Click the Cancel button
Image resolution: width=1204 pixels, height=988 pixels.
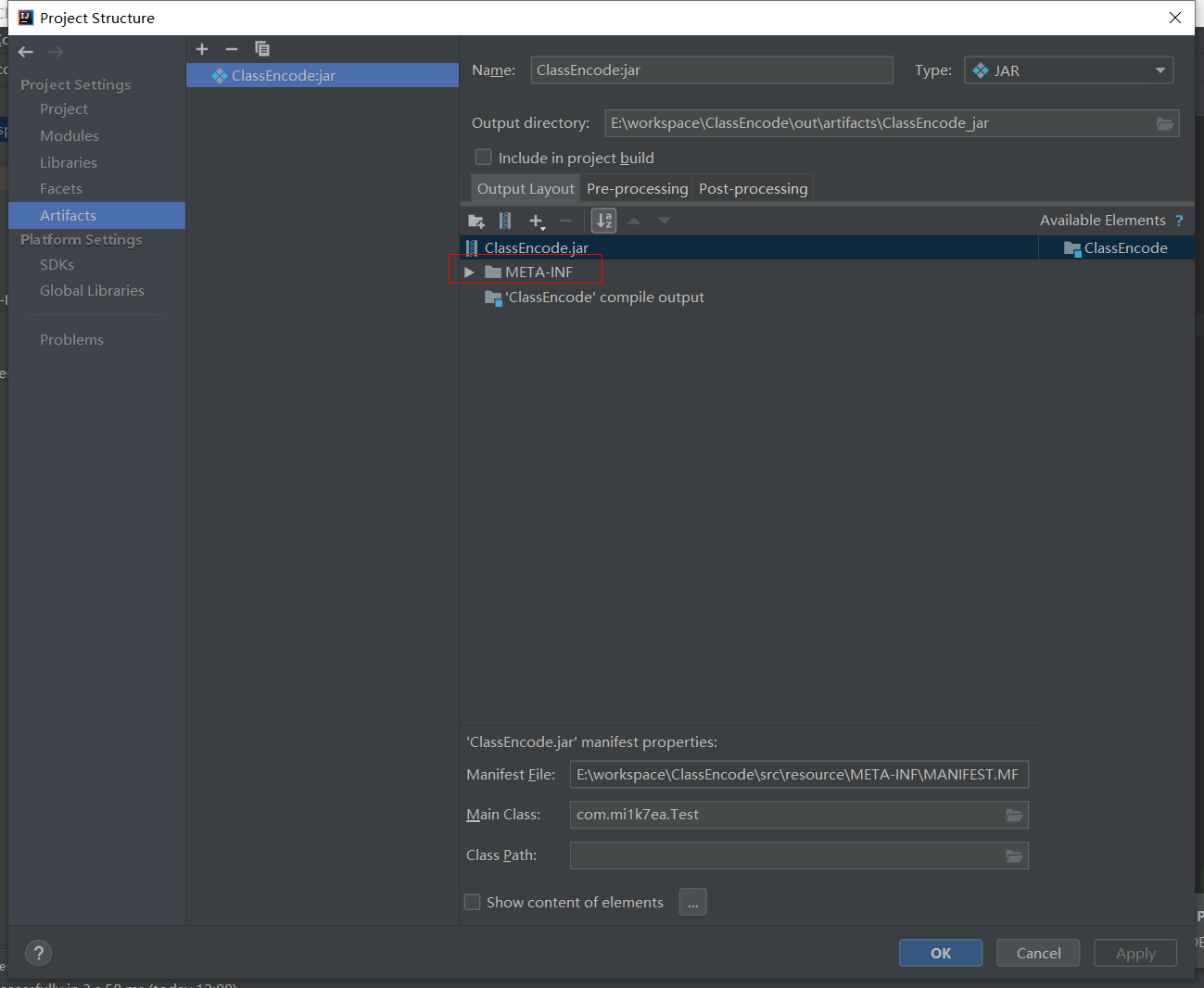click(1038, 953)
